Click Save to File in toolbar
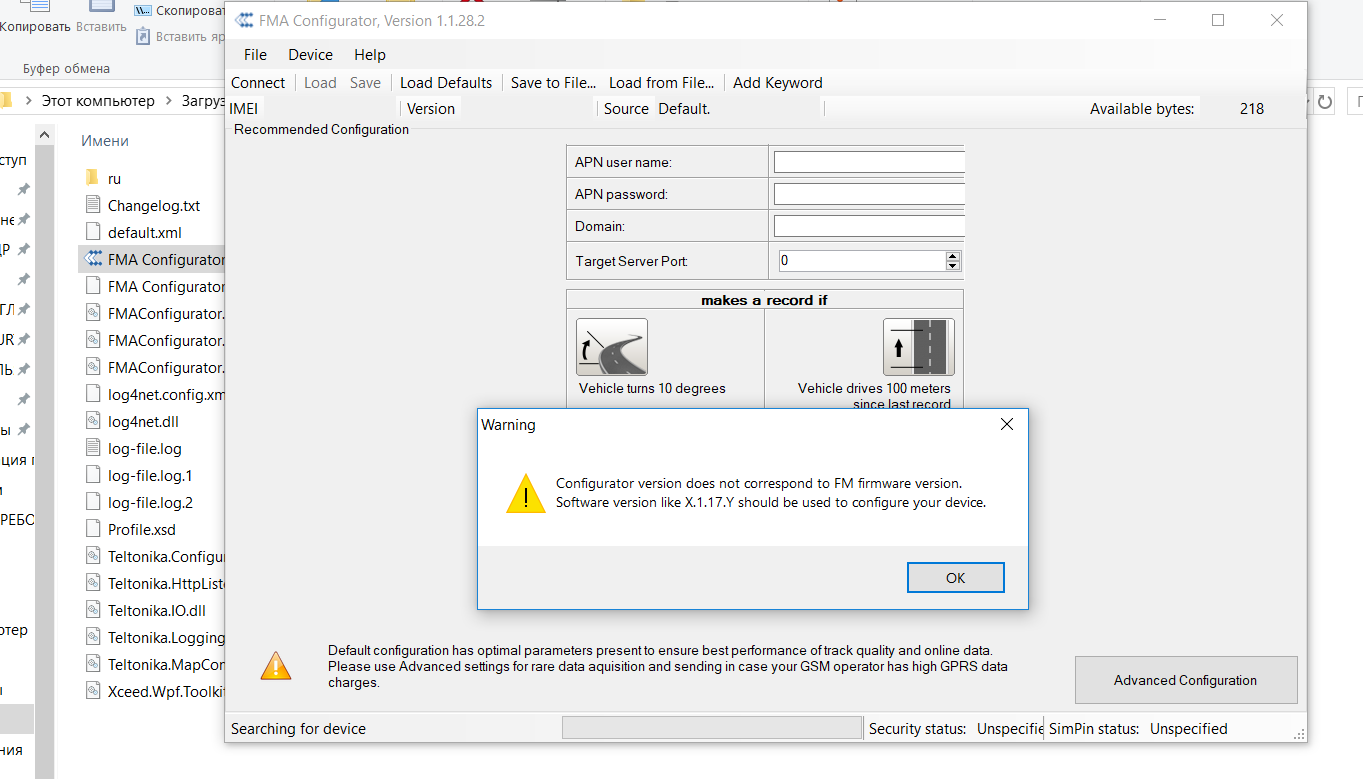The image size is (1363, 779). coord(553,83)
